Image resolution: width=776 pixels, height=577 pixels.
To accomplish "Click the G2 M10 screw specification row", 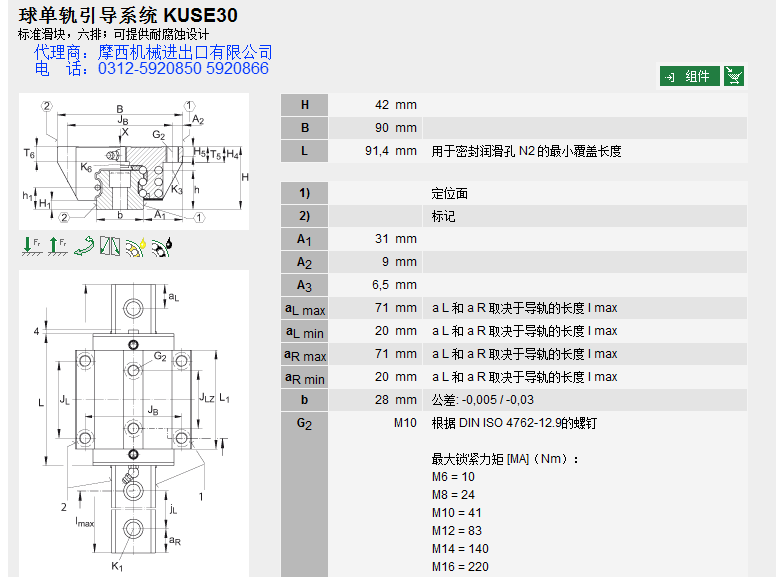I will click(513, 423).
